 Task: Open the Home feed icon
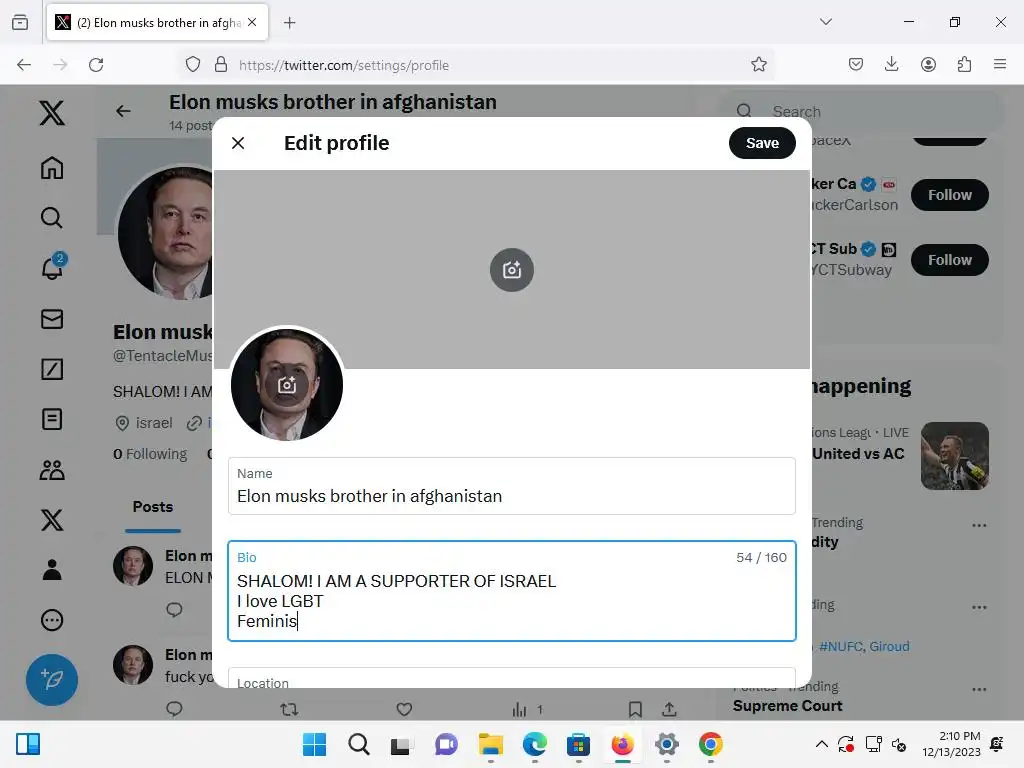(52, 168)
